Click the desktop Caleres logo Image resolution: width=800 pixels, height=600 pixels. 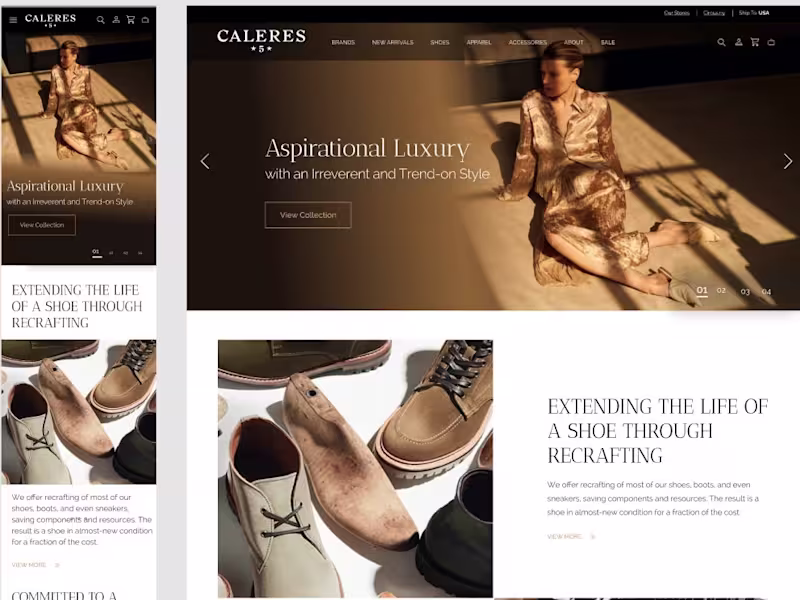pyautogui.click(x=261, y=40)
